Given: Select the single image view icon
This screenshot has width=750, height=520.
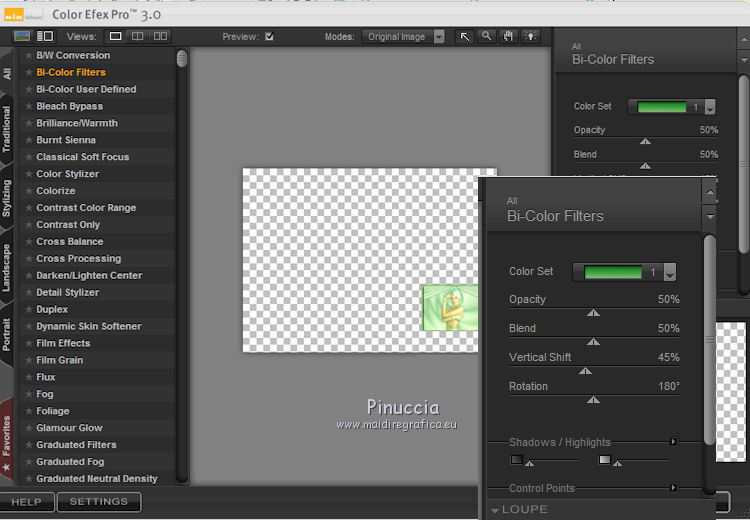Looking at the screenshot, I should pyautogui.click(x=115, y=36).
